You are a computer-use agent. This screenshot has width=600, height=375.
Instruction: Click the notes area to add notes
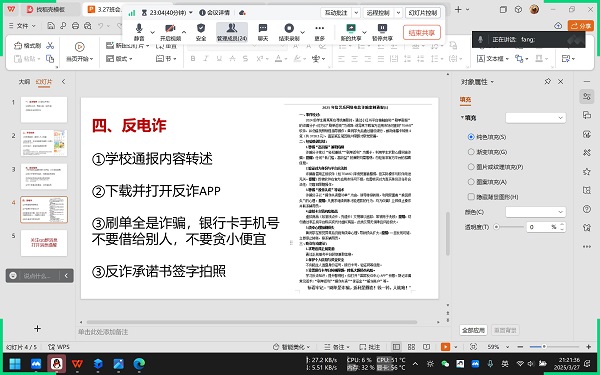pos(103,332)
